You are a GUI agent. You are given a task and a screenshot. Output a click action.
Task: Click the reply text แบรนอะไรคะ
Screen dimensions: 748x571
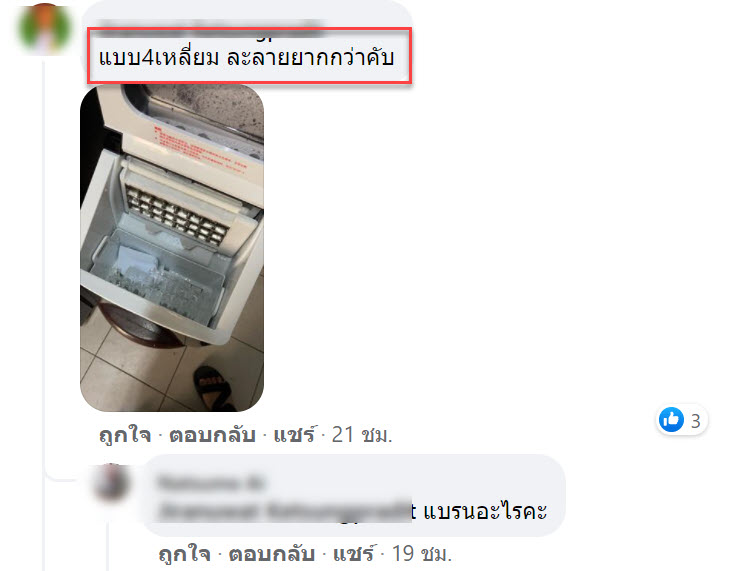(485, 511)
